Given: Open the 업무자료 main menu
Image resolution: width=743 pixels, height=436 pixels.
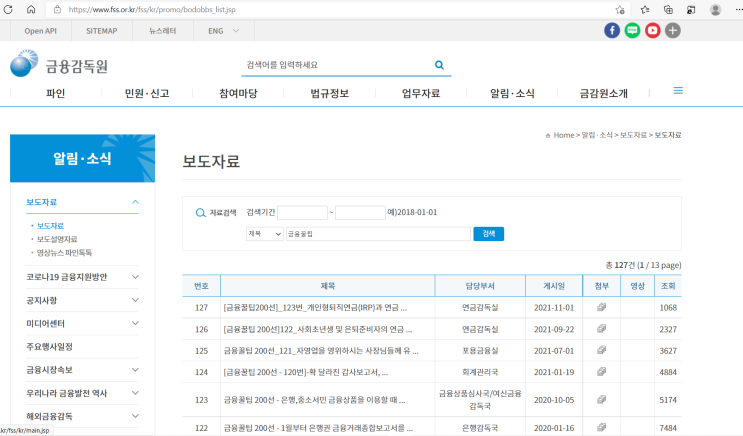Looking at the screenshot, I should point(421,93).
